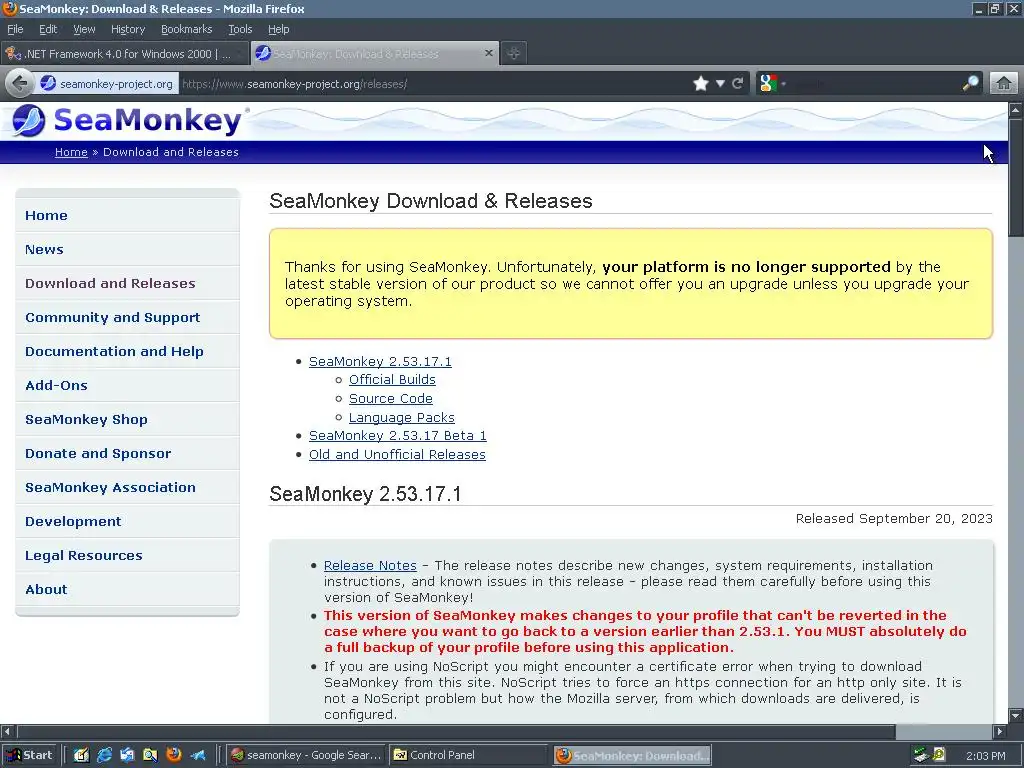1024x768 pixels.
Task: Reload the page with the refresh icon
Action: 738,84
